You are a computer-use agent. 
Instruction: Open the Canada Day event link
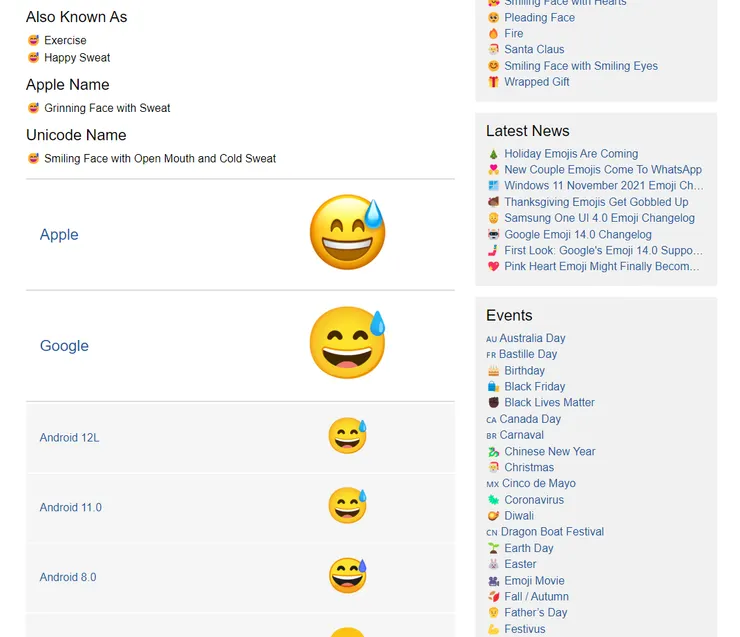click(530, 419)
